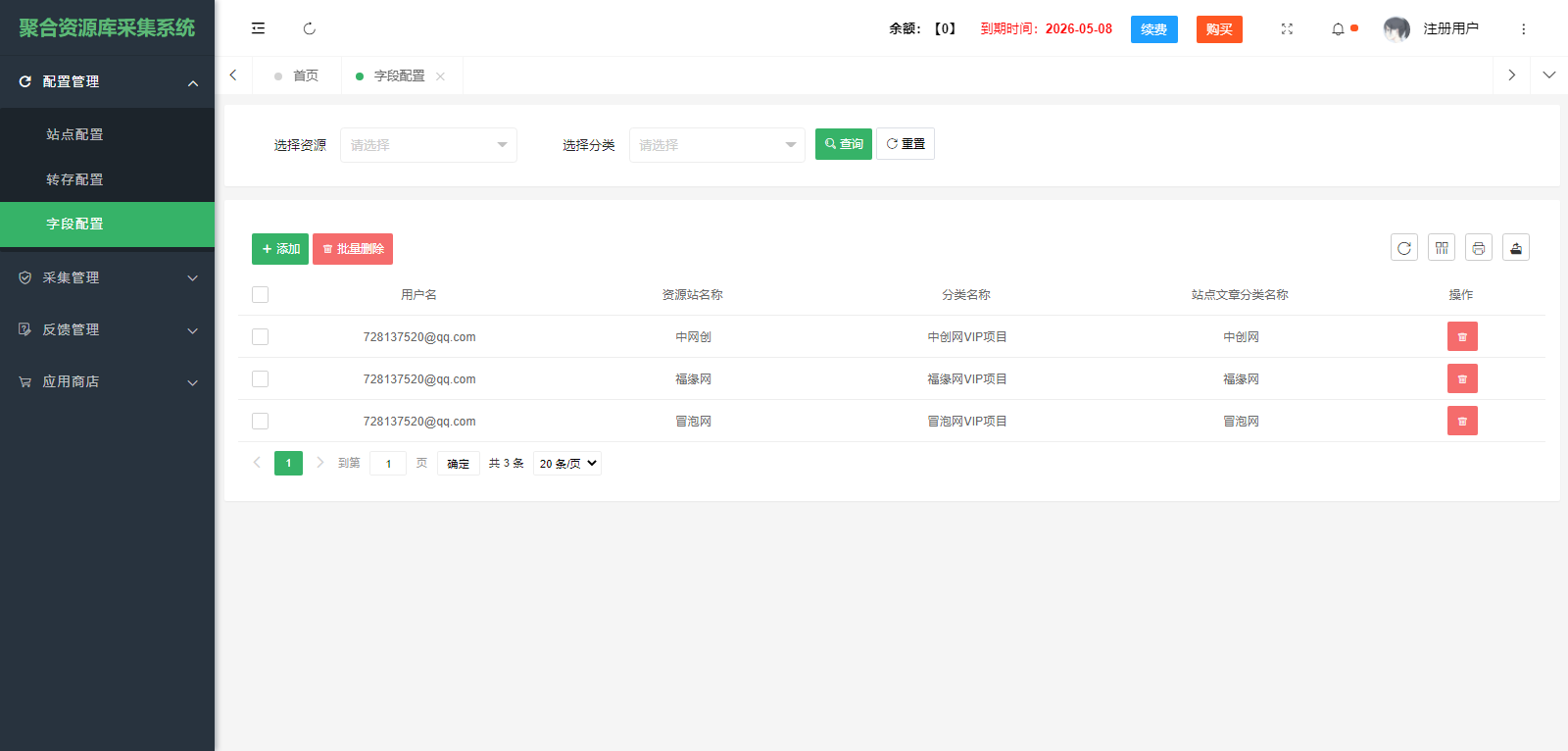Go to next page arrow
The width and height of the screenshot is (1568, 751).
coord(319,463)
